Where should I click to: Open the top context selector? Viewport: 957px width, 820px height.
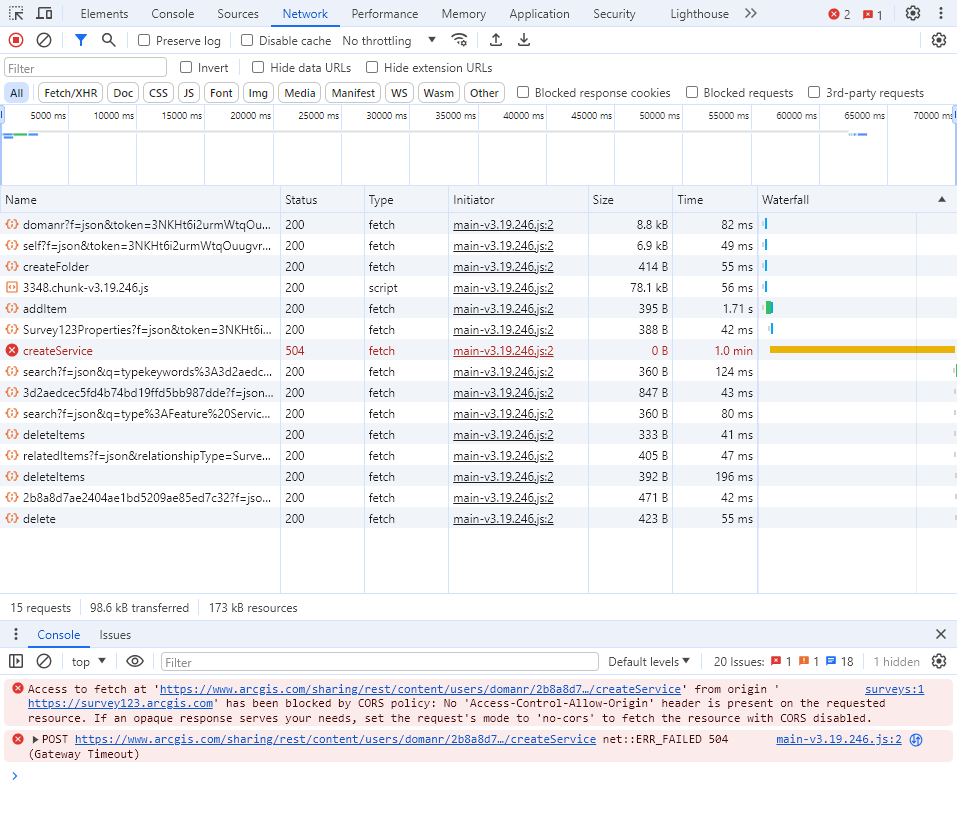[x=88, y=661]
